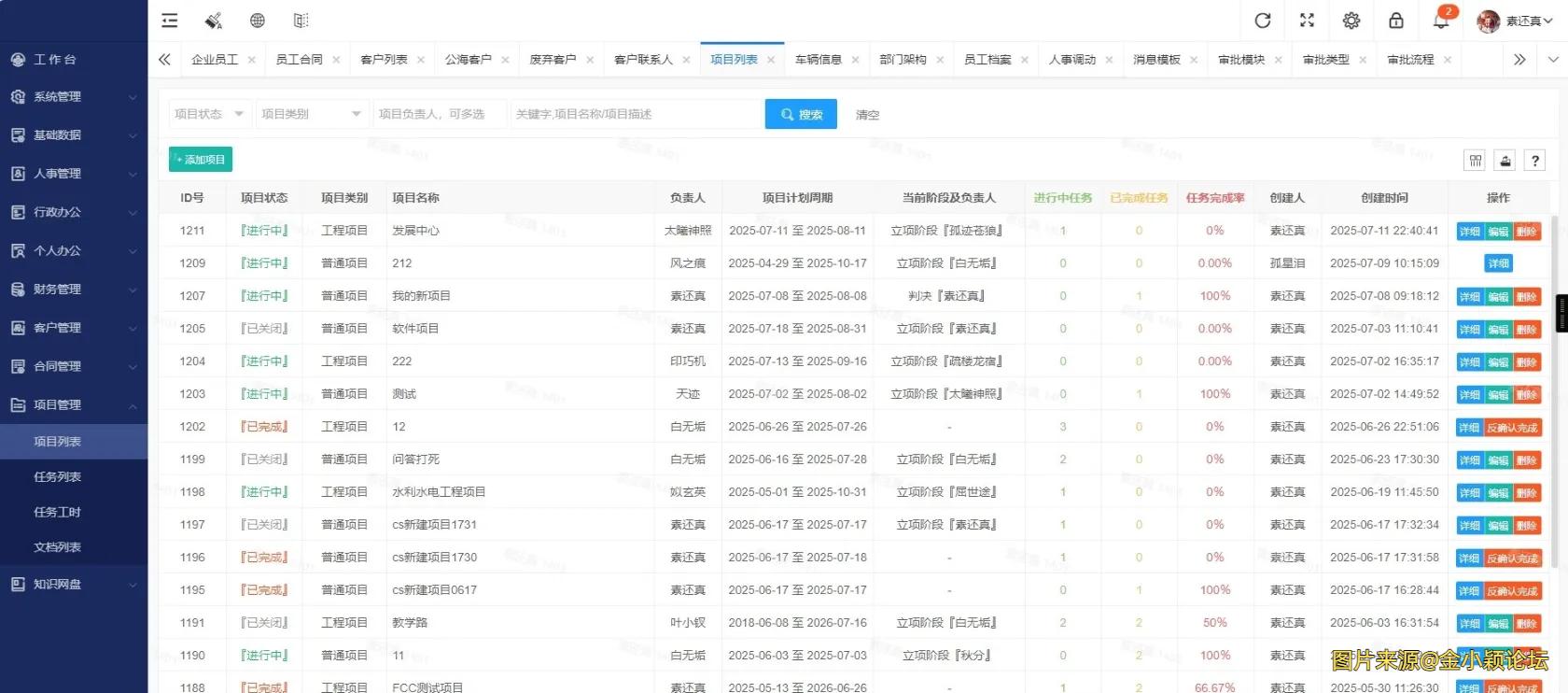Image resolution: width=1568 pixels, height=693 pixels.
Task: Switch to the 车辆信息 tab
Action: [x=818, y=60]
